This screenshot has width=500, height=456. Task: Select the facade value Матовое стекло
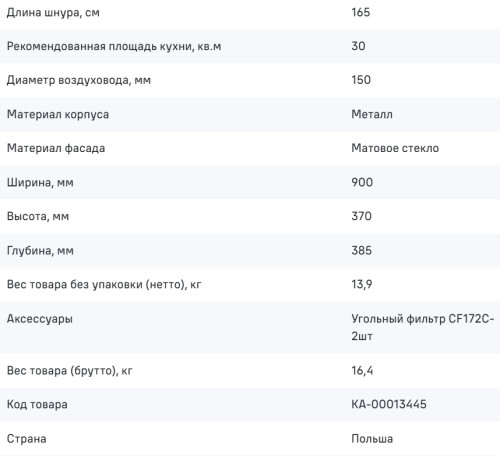tap(395, 148)
